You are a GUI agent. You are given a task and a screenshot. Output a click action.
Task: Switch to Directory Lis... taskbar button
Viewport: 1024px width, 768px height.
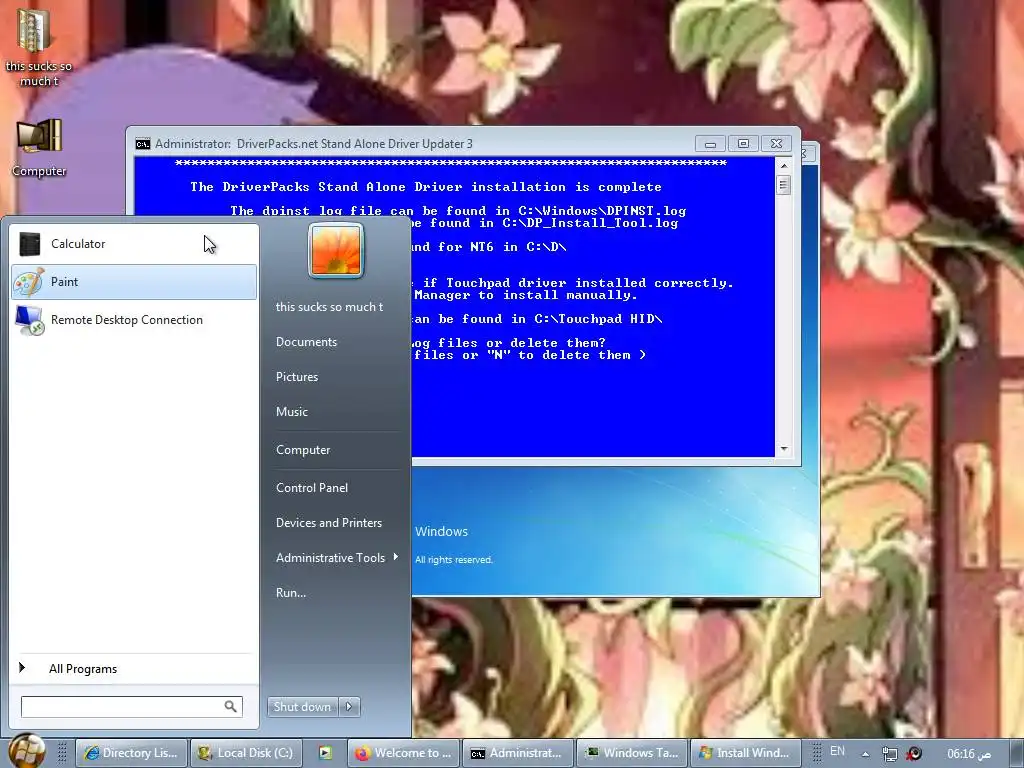pos(132,753)
